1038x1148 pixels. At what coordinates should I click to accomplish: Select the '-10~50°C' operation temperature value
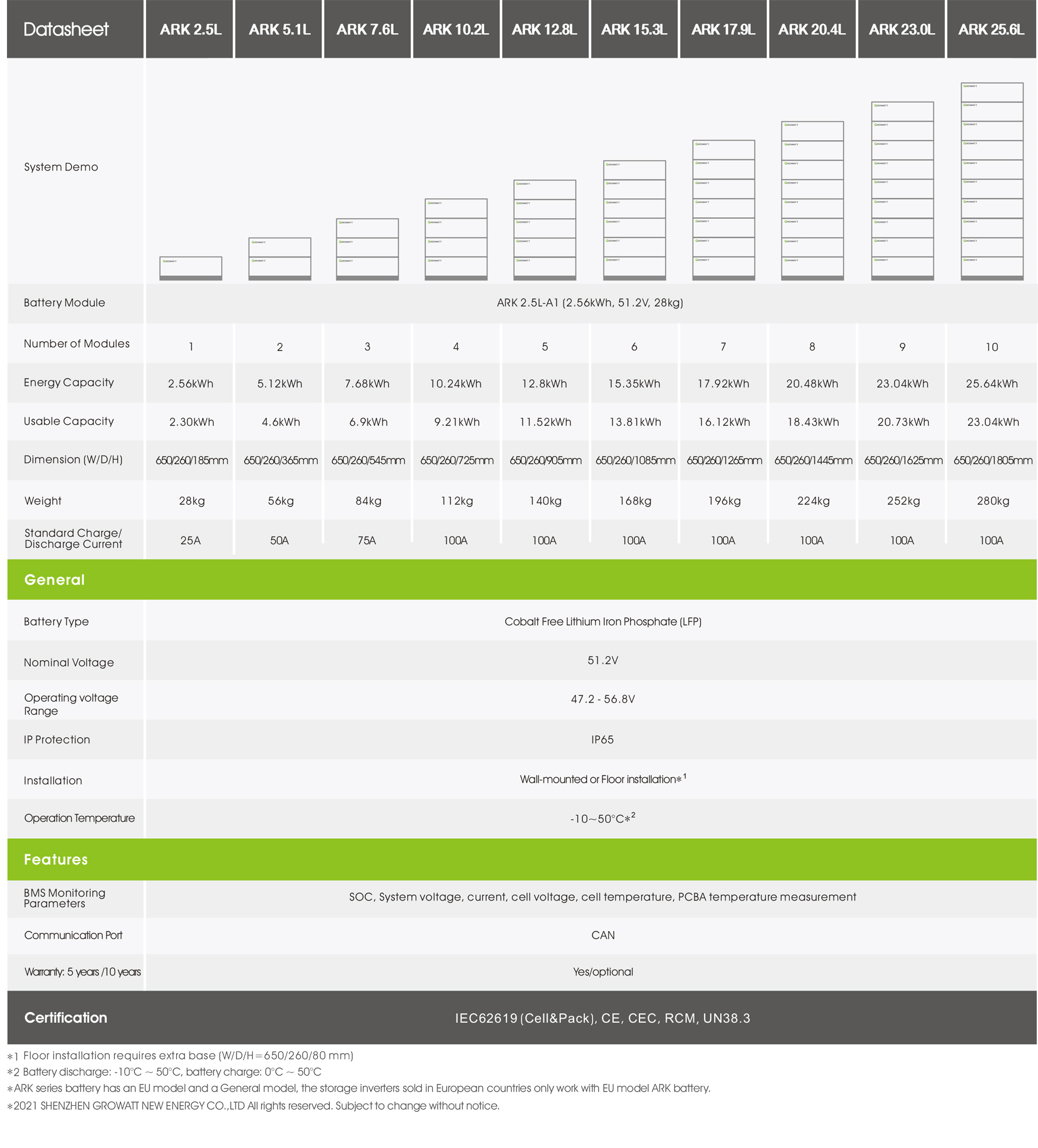point(603,818)
